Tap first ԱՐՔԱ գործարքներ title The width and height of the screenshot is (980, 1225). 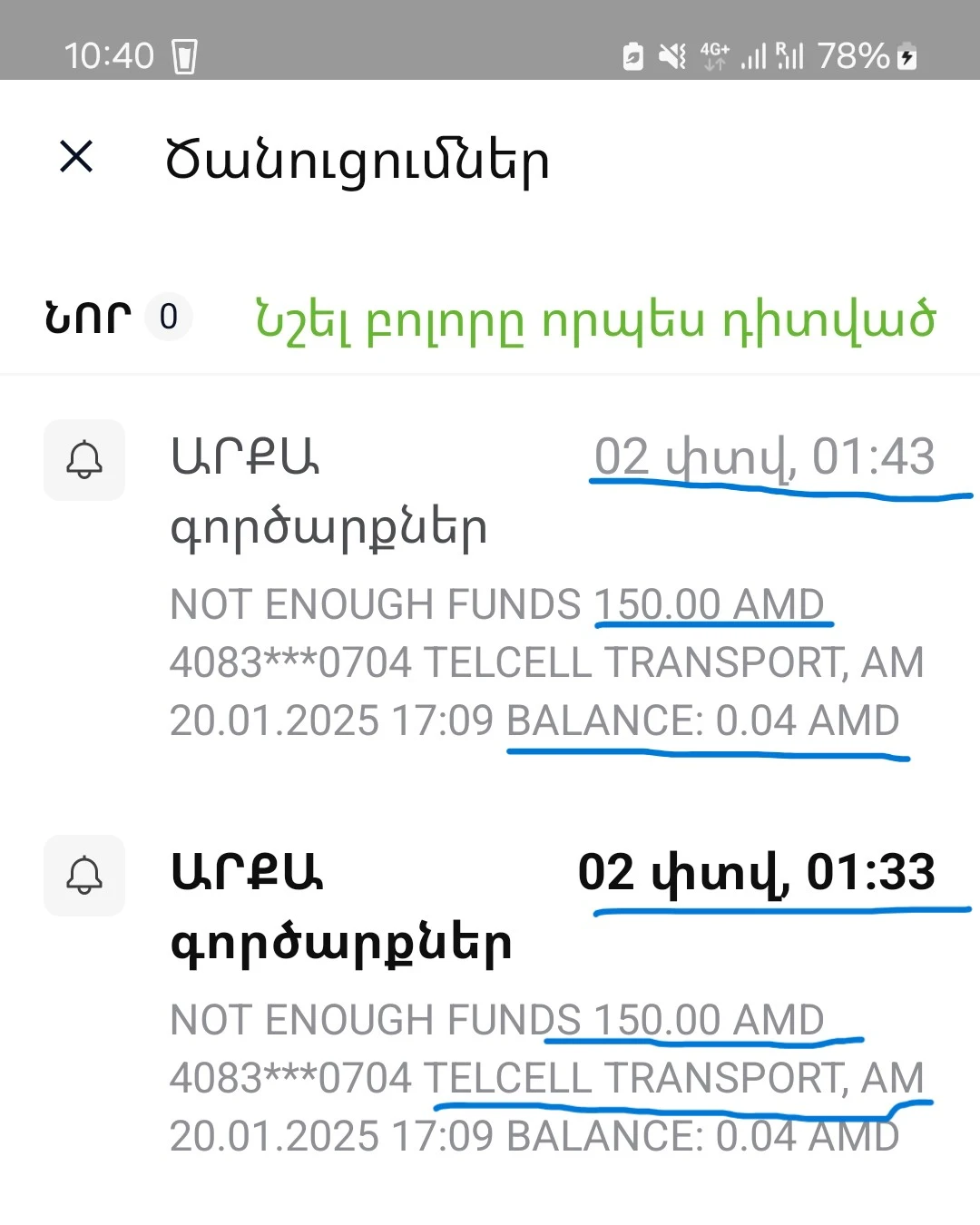[328, 492]
